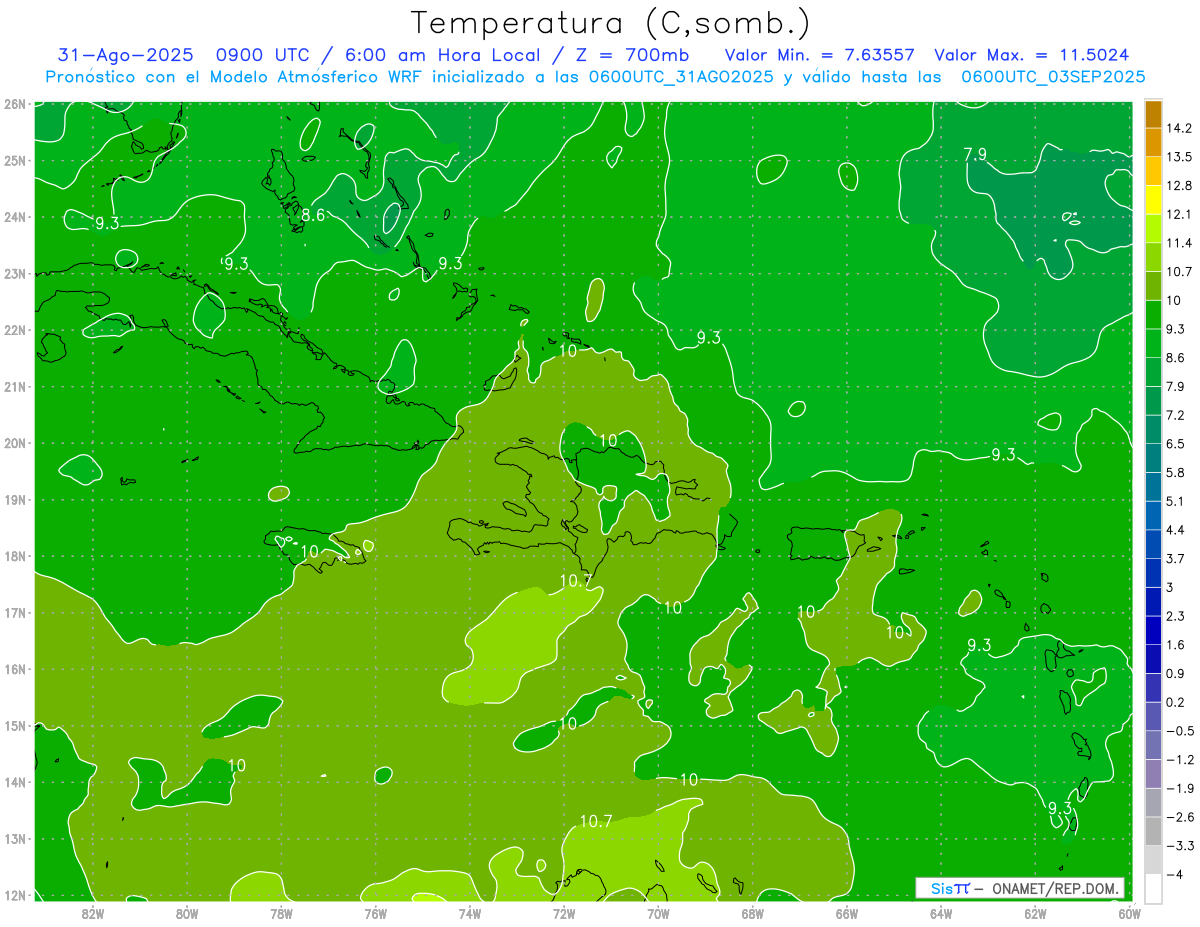This screenshot has height=927, width=1200.
Task: Click the 62W longitude axis label
Action: [1035, 913]
